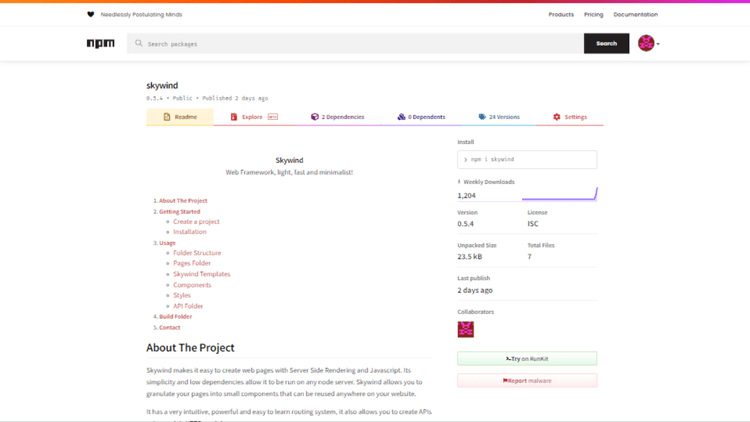Screen dimensions: 750x422
Task: Click the weekly downloads sparkline chart
Action: (x=560, y=194)
